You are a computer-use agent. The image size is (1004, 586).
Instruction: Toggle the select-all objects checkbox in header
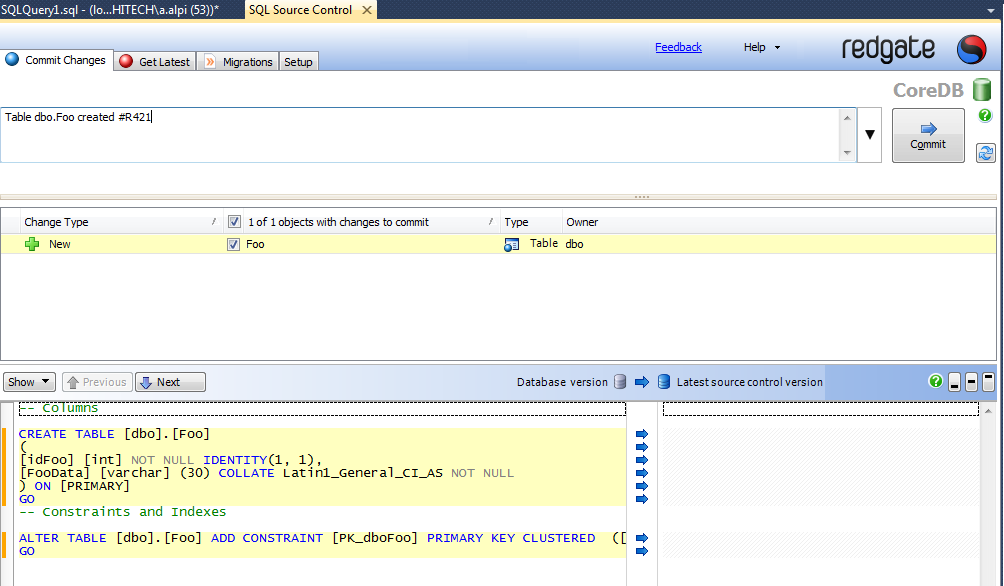[234, 222]
